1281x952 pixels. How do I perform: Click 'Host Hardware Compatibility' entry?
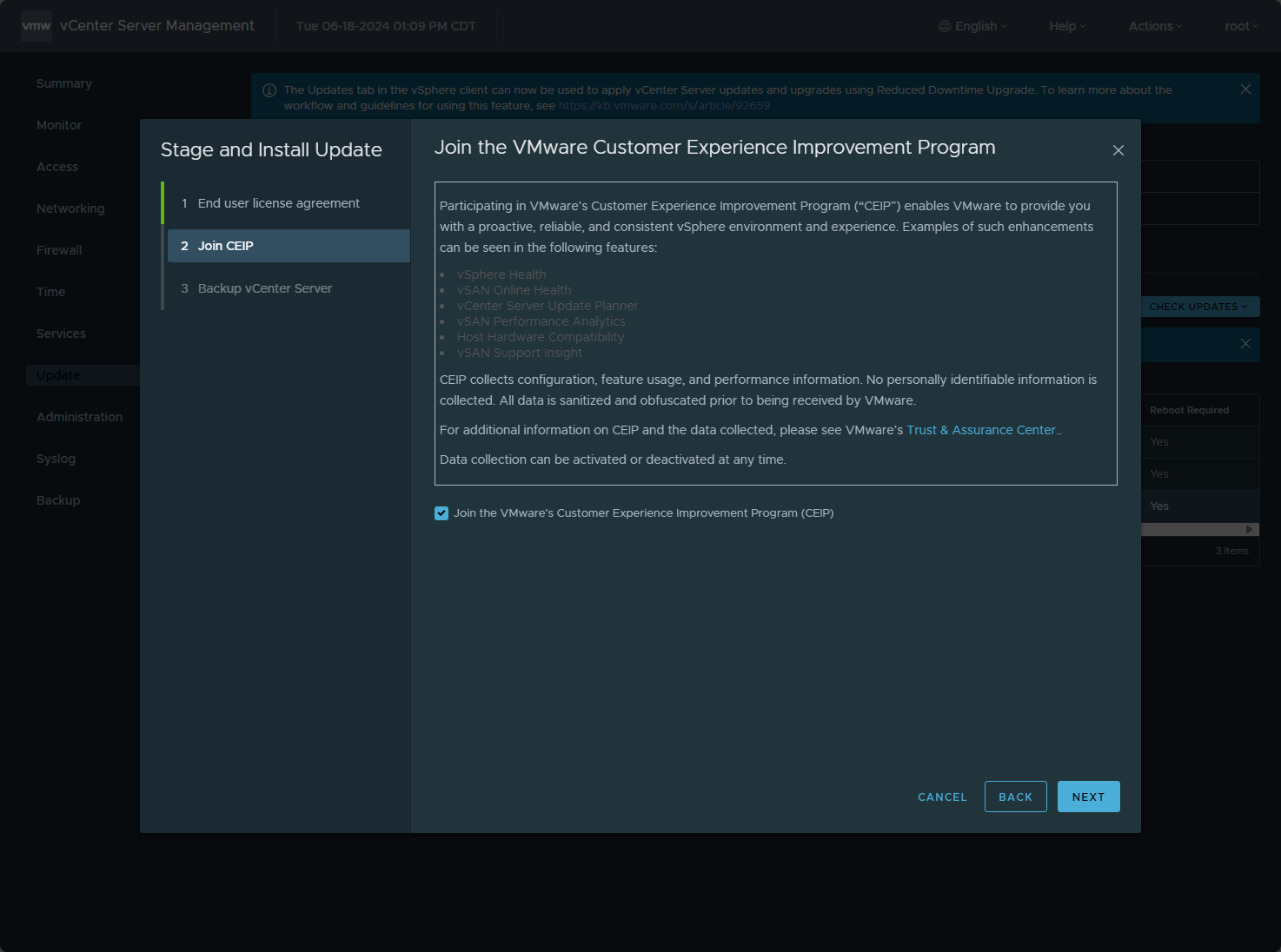(x=541, y=337)
